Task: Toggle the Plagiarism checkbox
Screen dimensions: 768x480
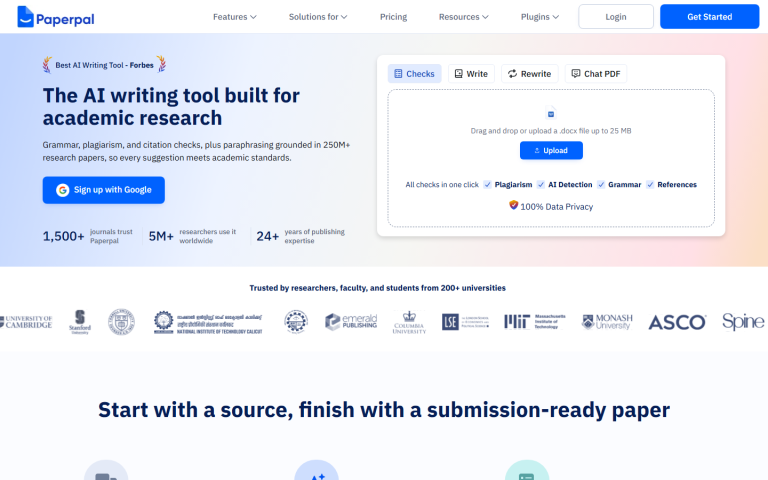Action: pos(487,185)
